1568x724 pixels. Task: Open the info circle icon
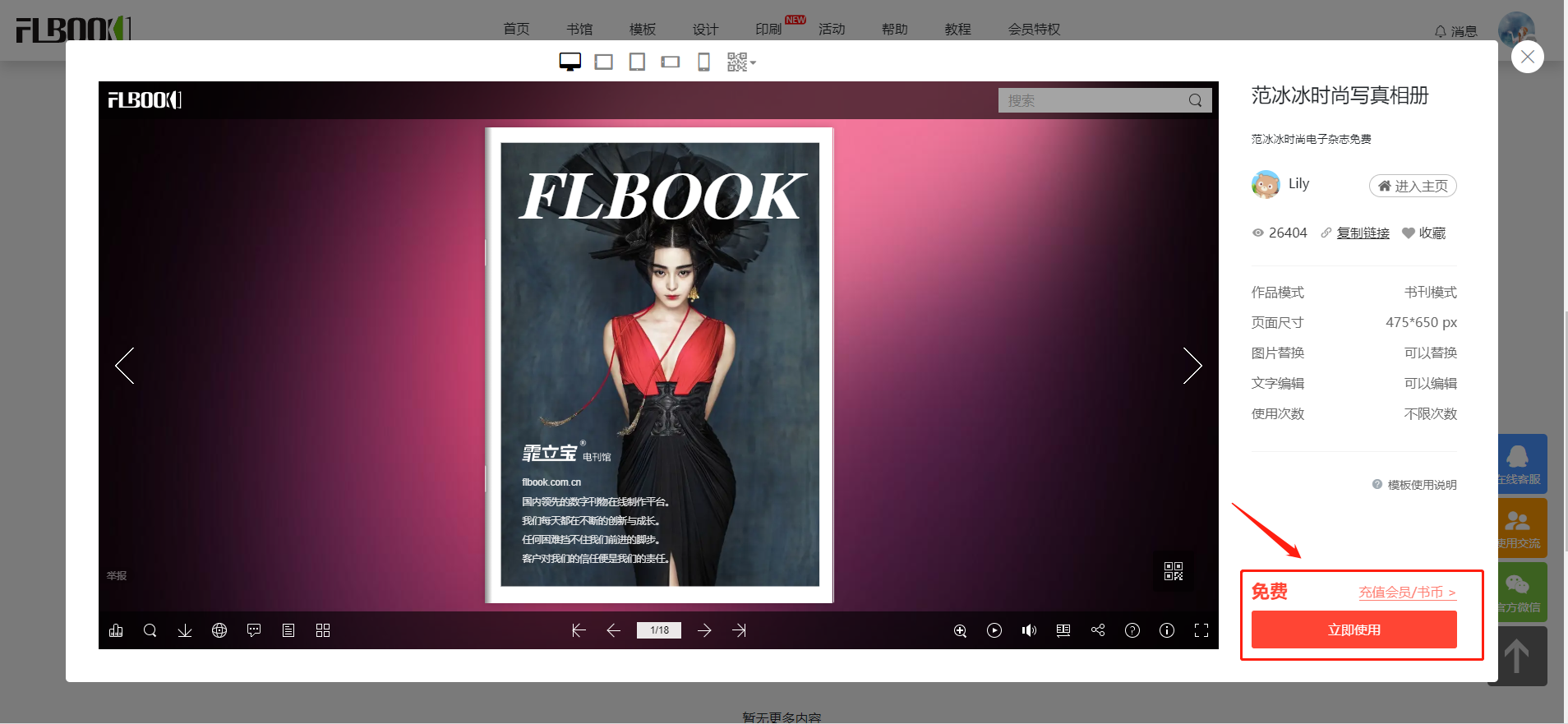click(1167, 630)
